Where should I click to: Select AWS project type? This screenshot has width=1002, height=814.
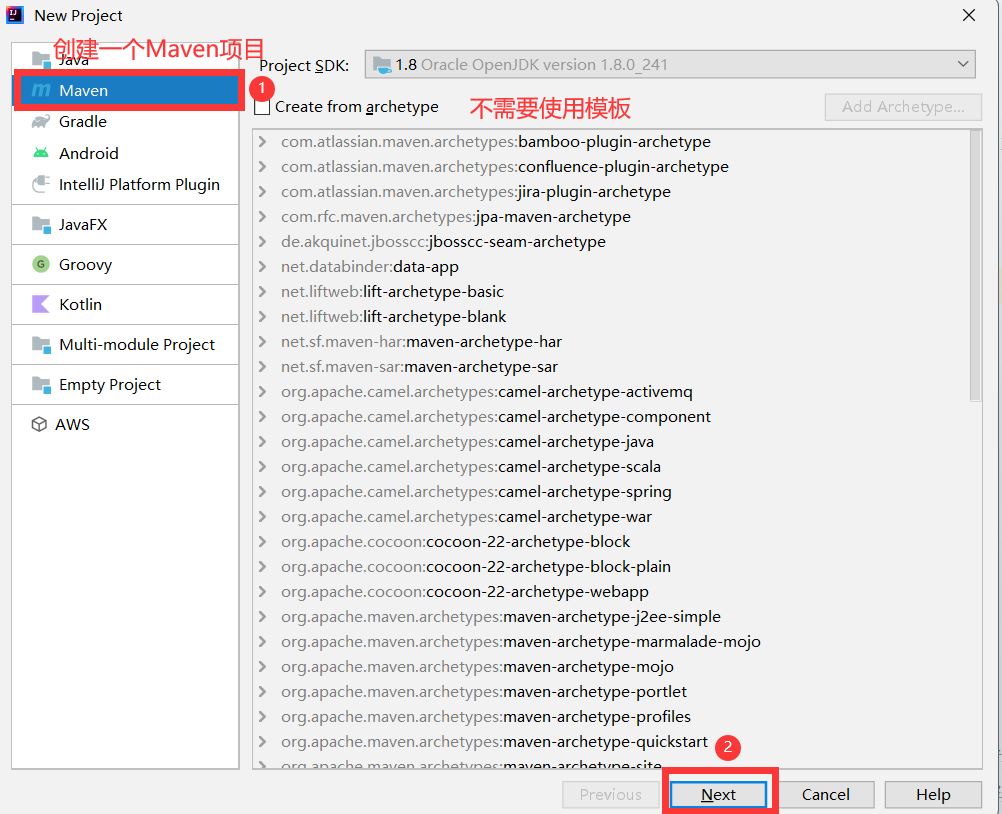tap(126, 424)
